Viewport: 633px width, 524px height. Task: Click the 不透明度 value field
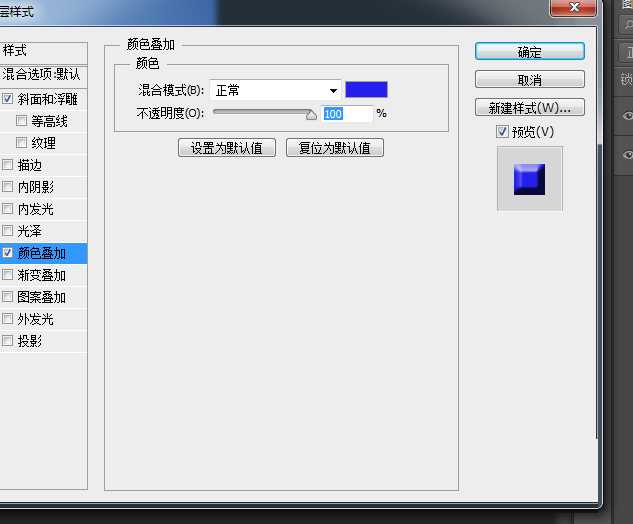347,114
